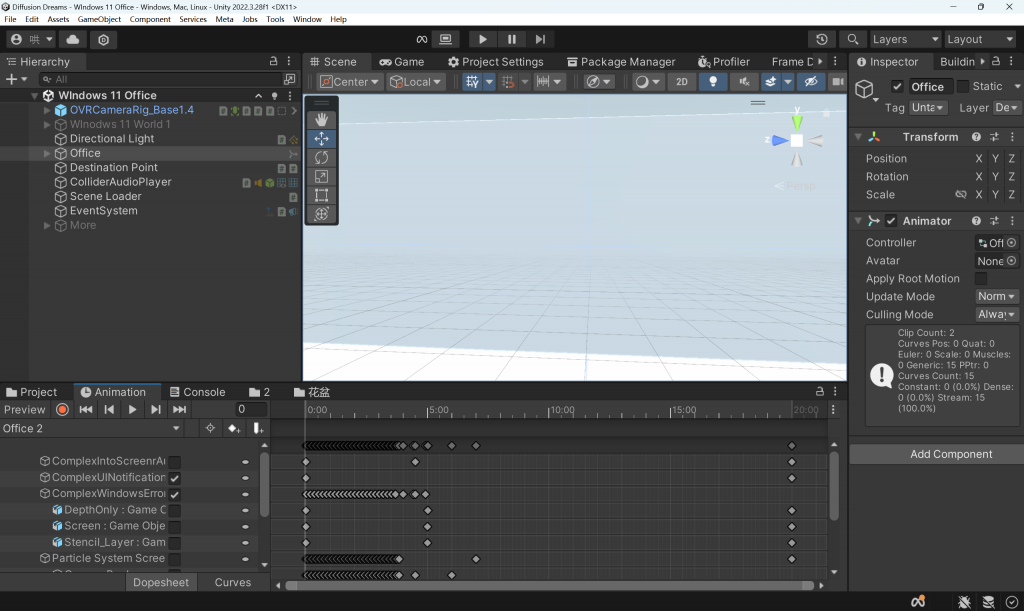Open the Local handle rotation dropdown
The image size is (1024, 611).
pos(416,82)
